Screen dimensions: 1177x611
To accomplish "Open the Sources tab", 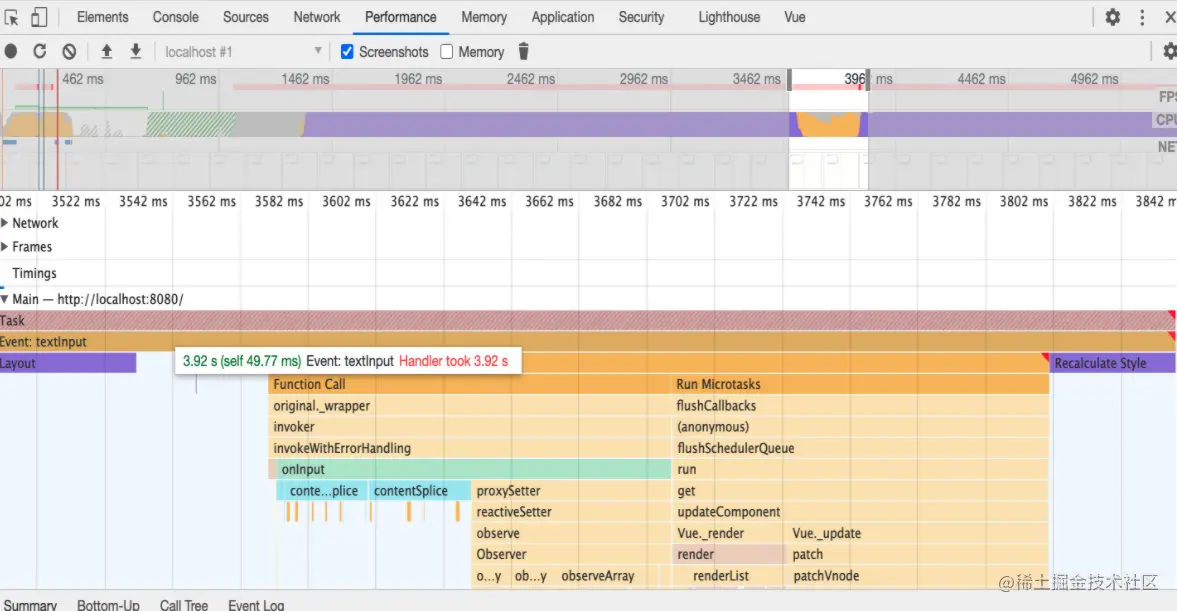I will [245, 17].
